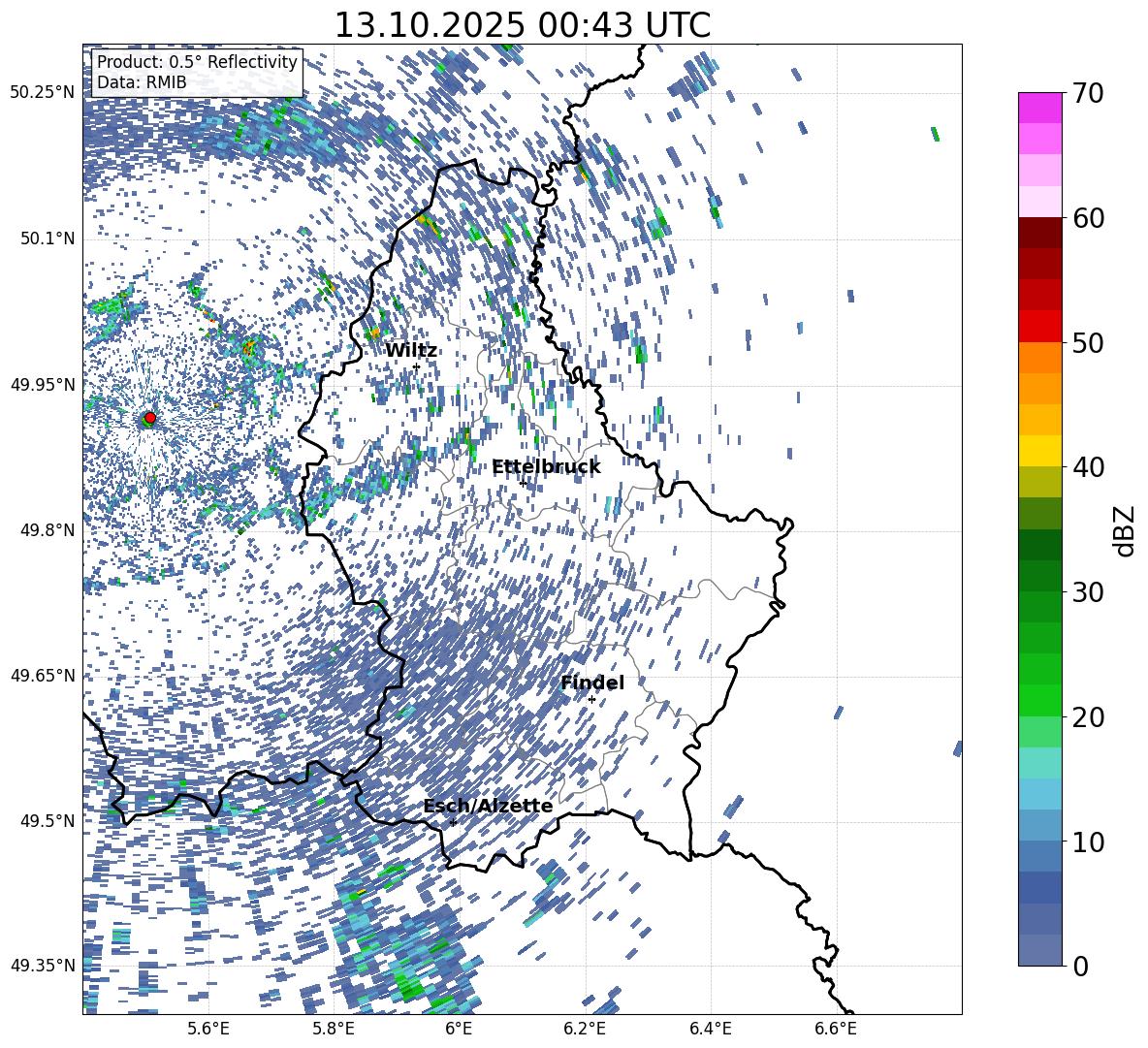Click the 49.35°N latitude label
The height and width of the screenshot is (1048, 1148).
43,966
